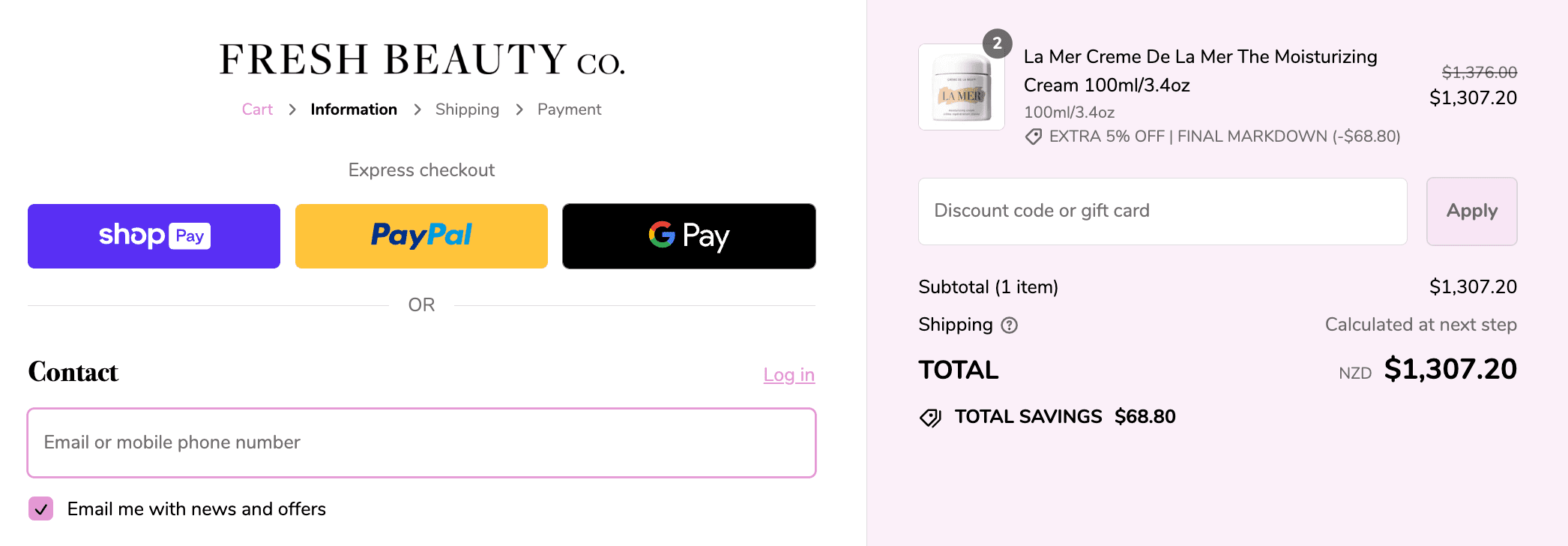This screenshot has height=546, width=1568.
Task: Select the Information breadcrumb step
Action: (354, 109)
